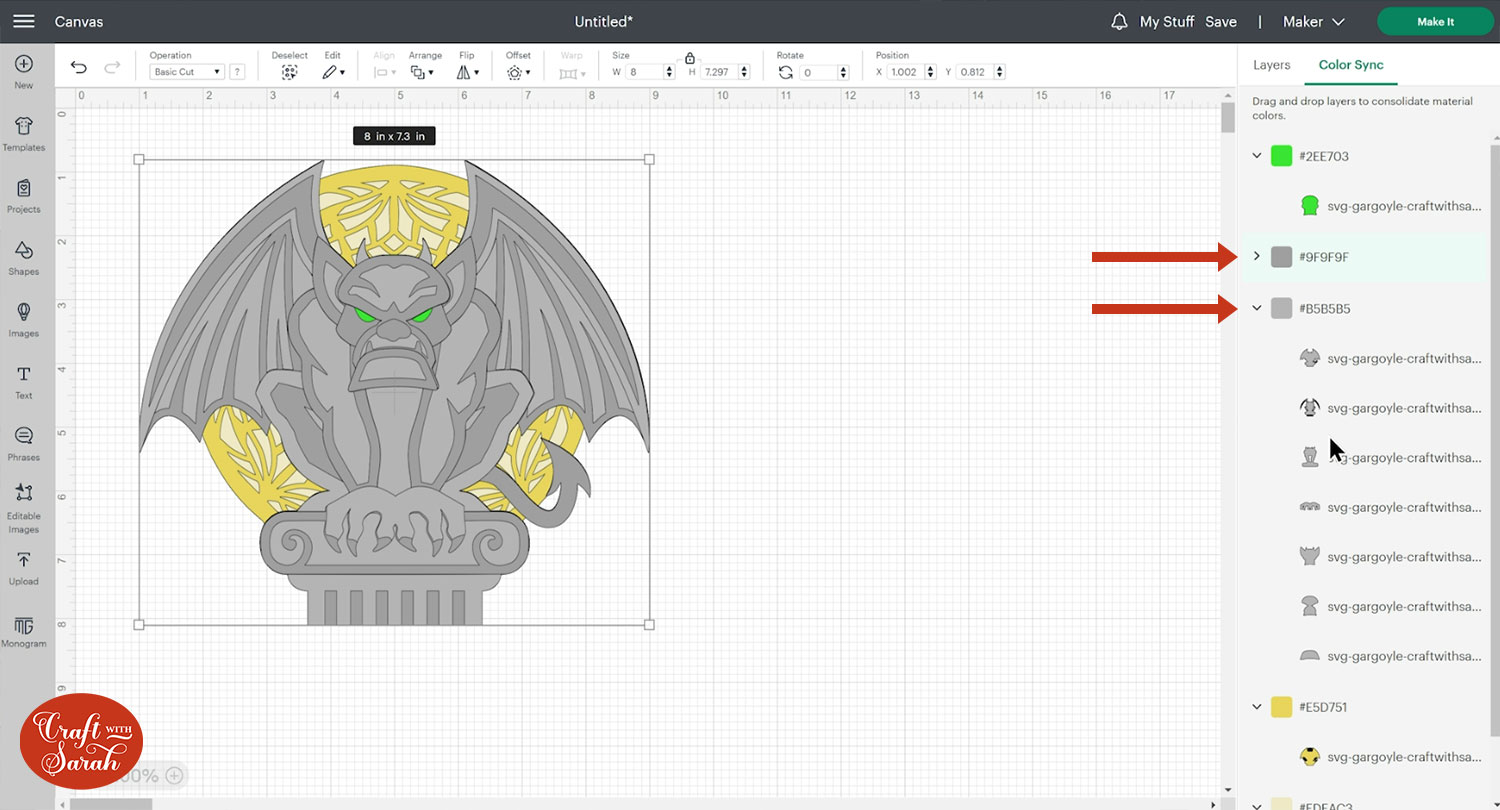1500x810 pixels.
Task: Open the Operation Basic Cut dropdown
Action: coord(187,72)
